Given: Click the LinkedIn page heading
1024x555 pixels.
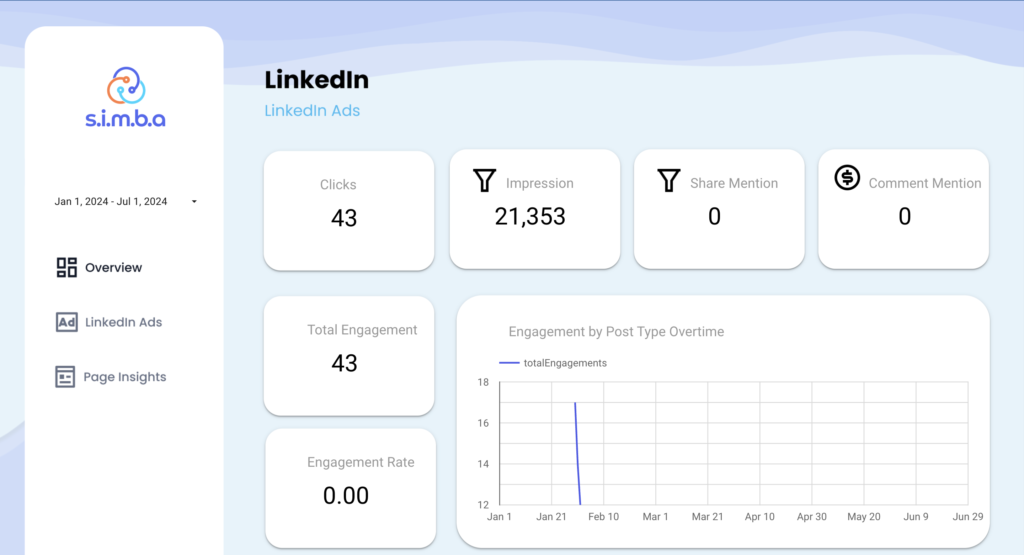Looking at the screenshot, I should click(316, 80).
